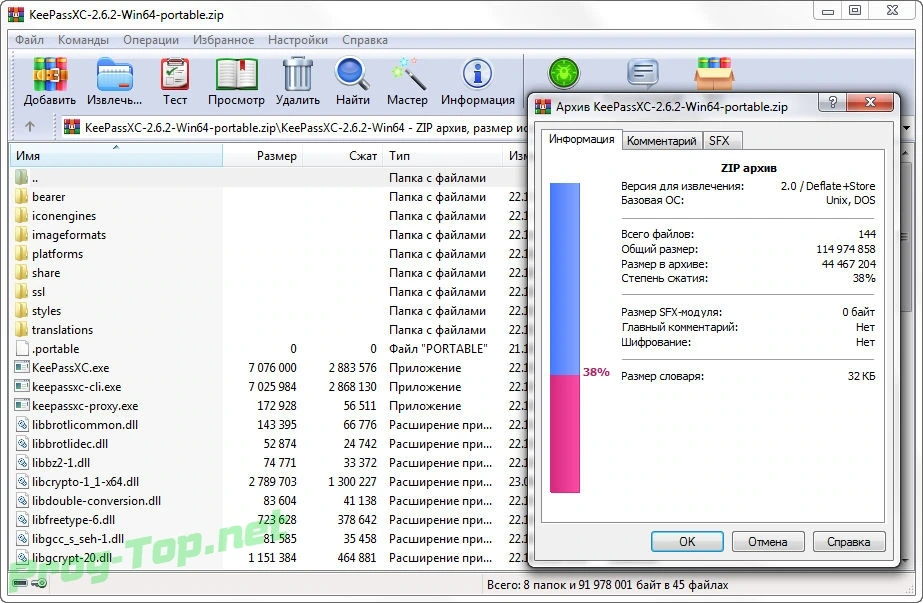Click the Найти magnifier icon
Image resolution: width=923 pixels, height=603 pixels.
[x=353, y=74]
